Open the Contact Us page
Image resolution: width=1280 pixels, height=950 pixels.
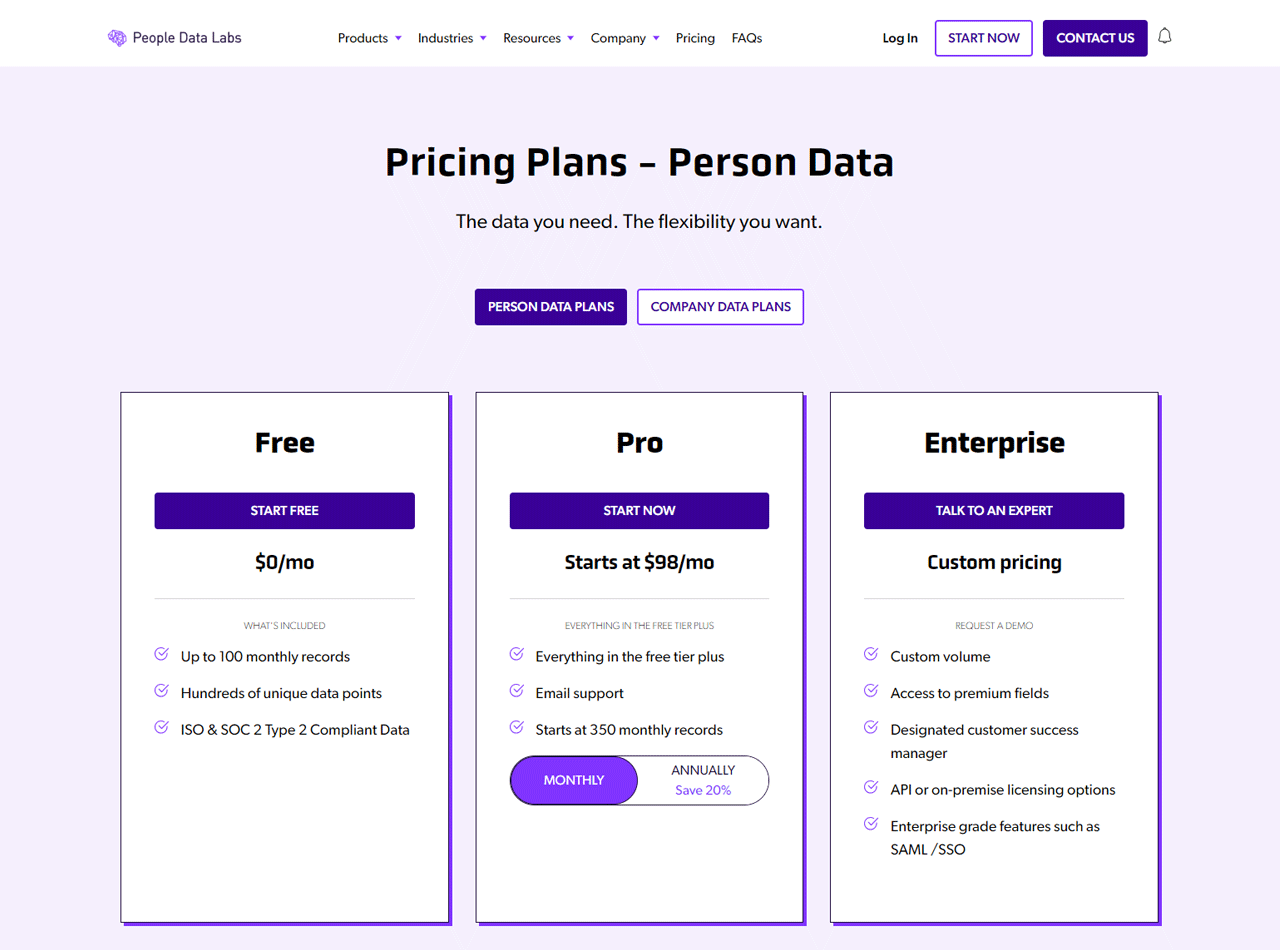point(1095,38)
